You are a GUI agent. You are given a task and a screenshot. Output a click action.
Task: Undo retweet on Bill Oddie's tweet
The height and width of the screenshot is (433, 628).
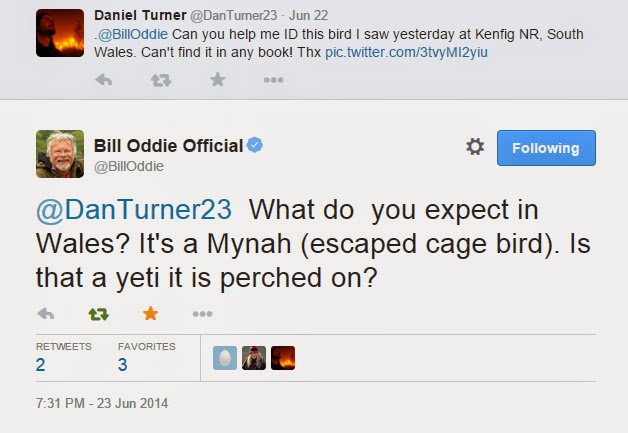[x=98, y=314]
